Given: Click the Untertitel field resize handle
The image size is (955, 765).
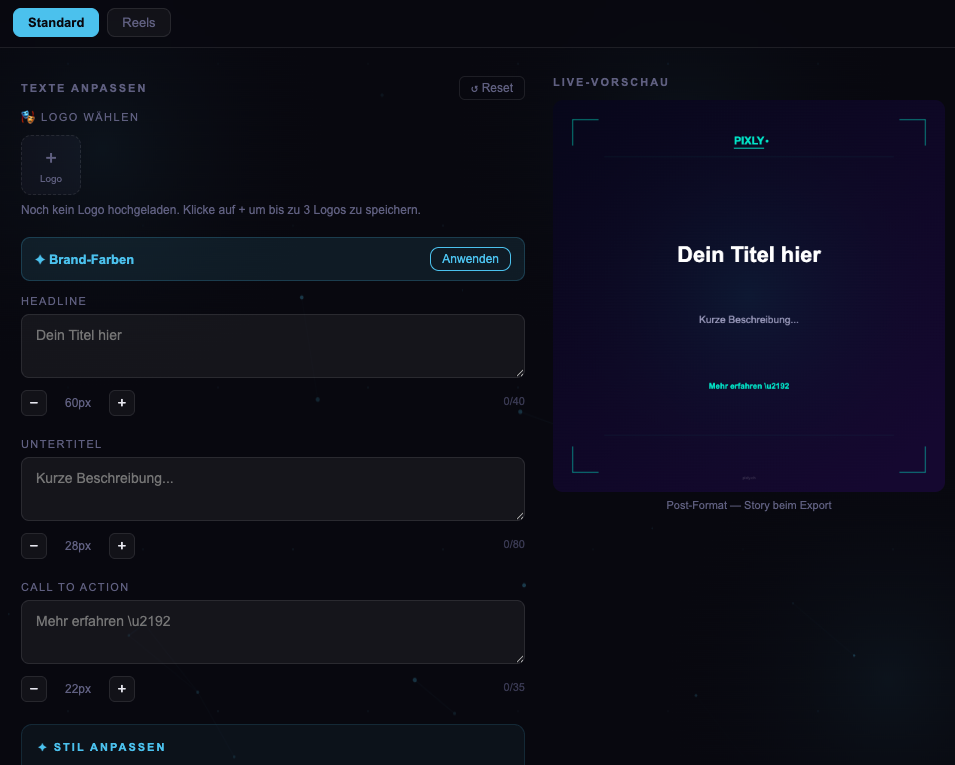Looking at the screenshot, I should [x=520, y=516].
